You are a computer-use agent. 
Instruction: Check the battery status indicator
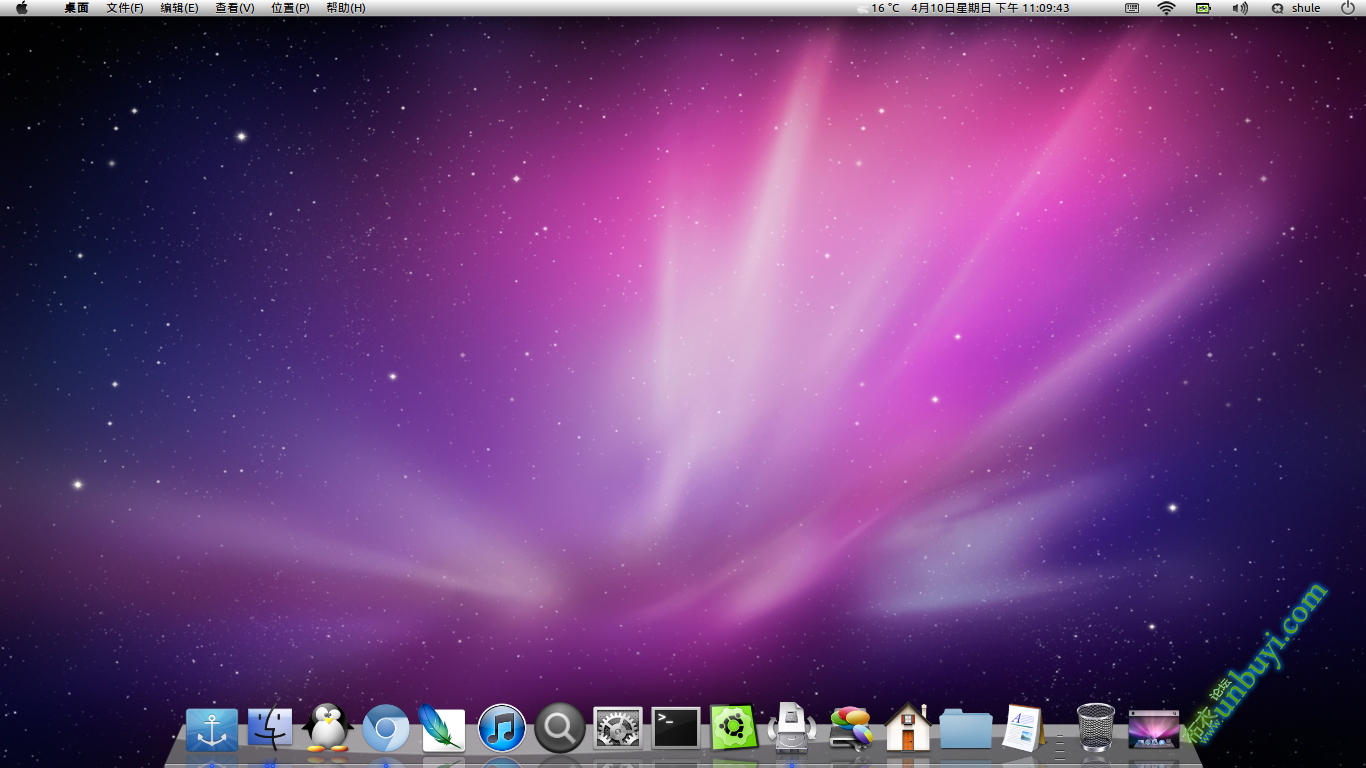pyautogui.click(x=1203, y=8)
